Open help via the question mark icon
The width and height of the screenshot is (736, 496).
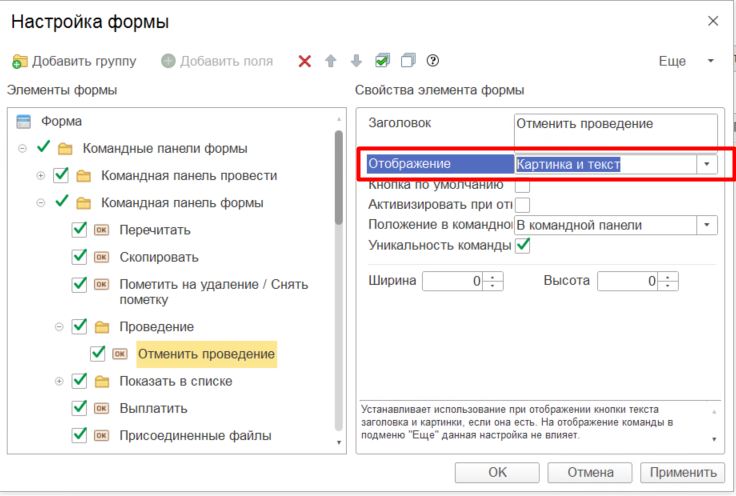433,61
